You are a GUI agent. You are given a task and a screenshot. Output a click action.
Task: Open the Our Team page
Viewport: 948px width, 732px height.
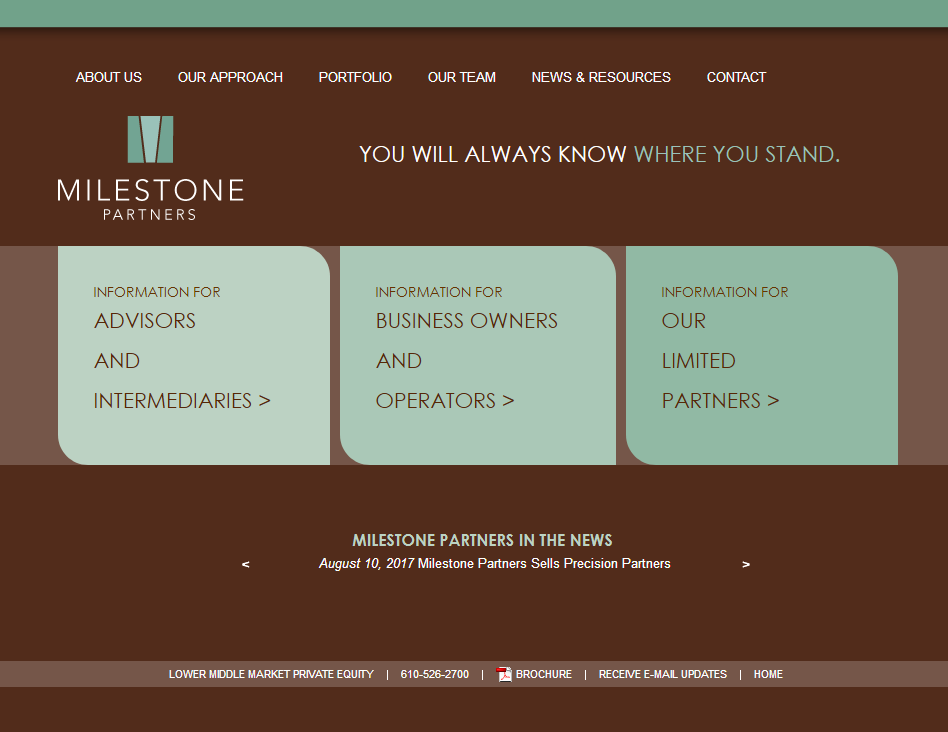pos(462,77)
